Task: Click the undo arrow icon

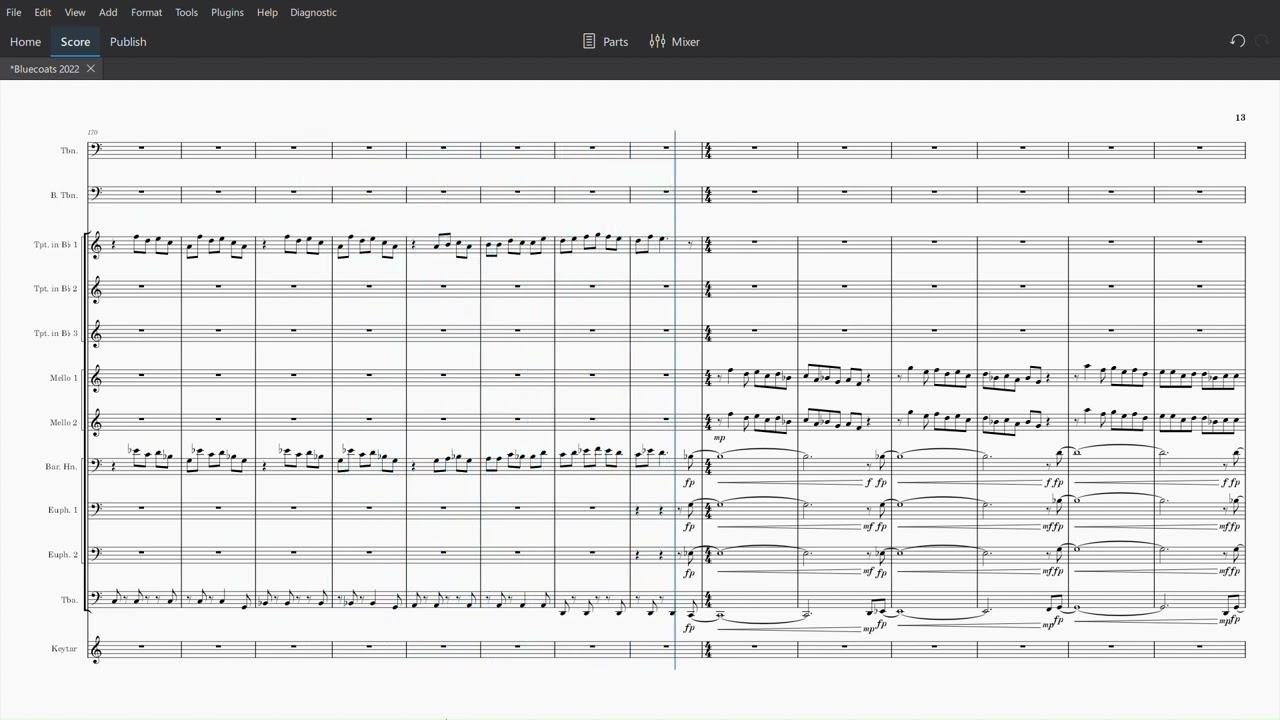Action: pyautogui.click(x=1237, y=41)
